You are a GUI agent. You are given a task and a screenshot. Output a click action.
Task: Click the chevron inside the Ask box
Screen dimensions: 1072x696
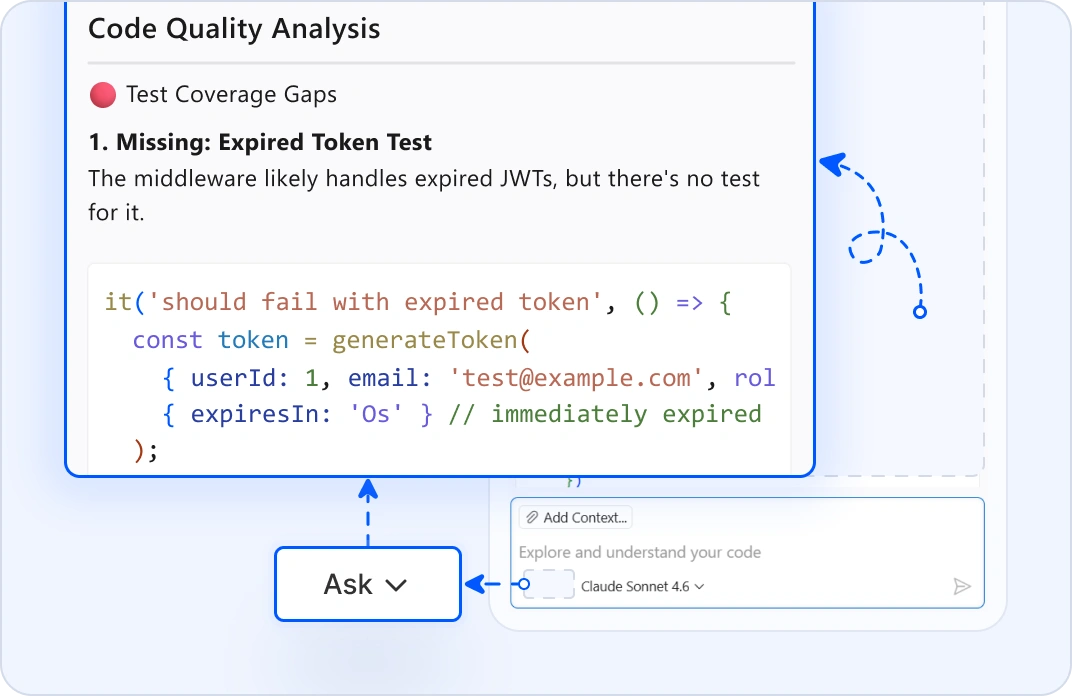(396, 585)
